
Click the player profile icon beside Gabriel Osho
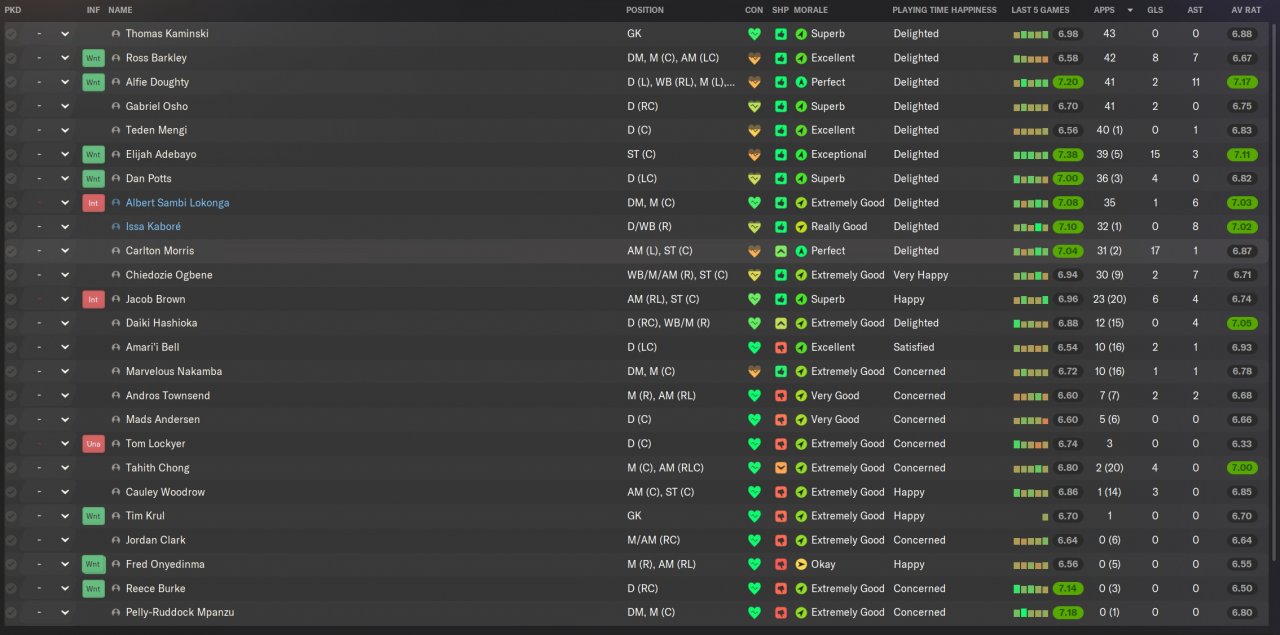tap(116, 106)
